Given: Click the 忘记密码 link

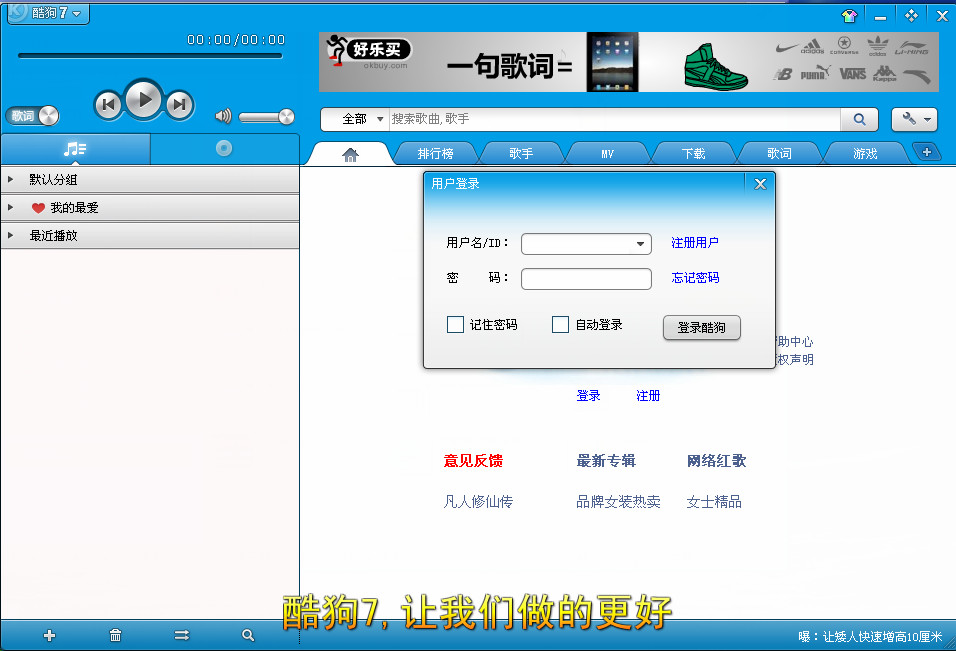Looking at the screenshot, I should point(695,278).
